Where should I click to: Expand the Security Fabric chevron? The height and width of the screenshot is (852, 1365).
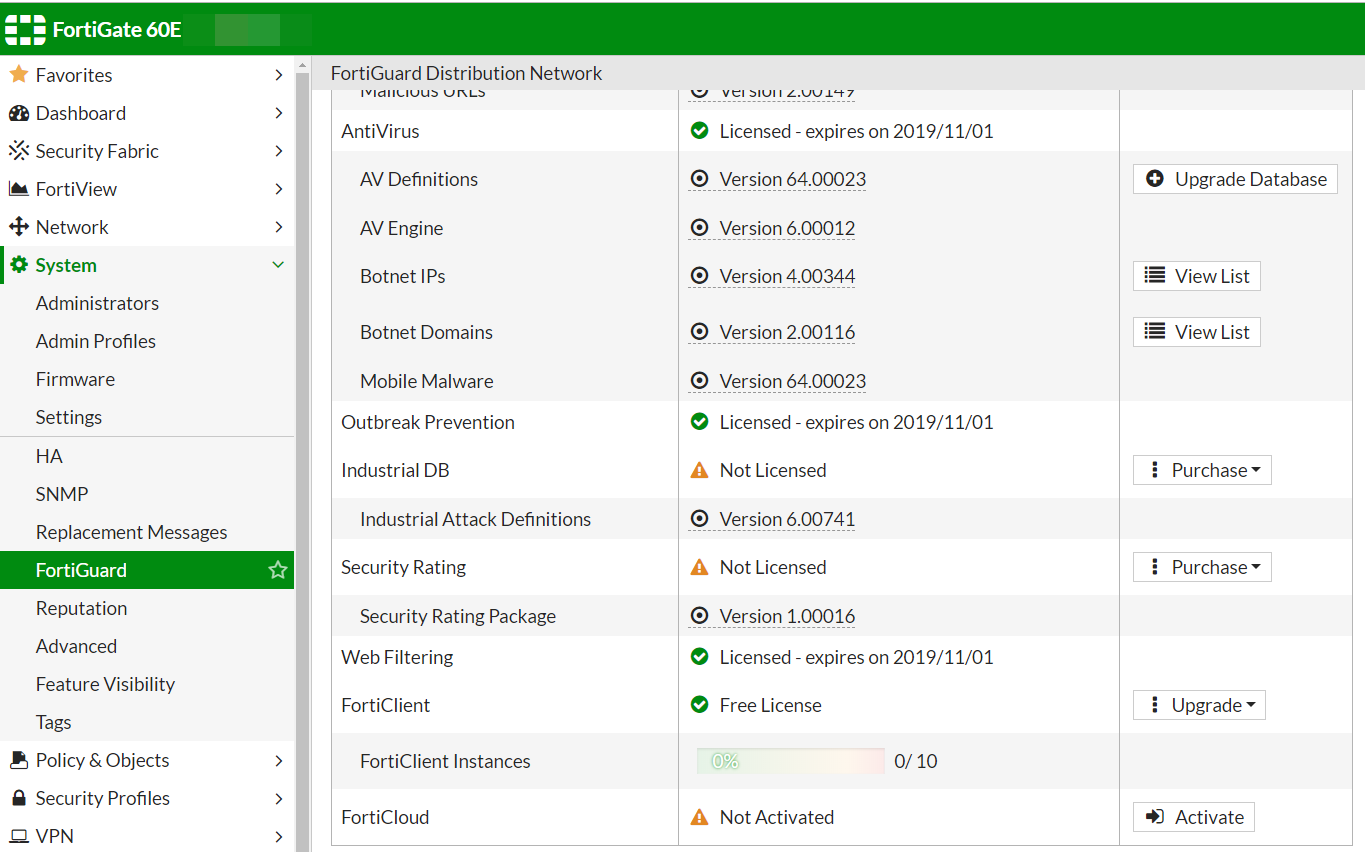click(x=279, y=151)
